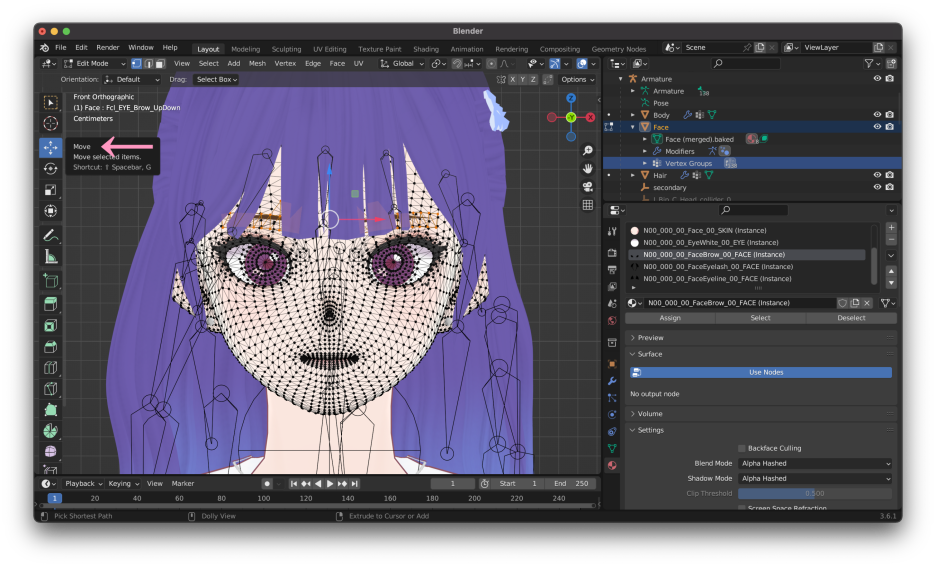
Task: Select the Measure tool
Action: point(51,257)
